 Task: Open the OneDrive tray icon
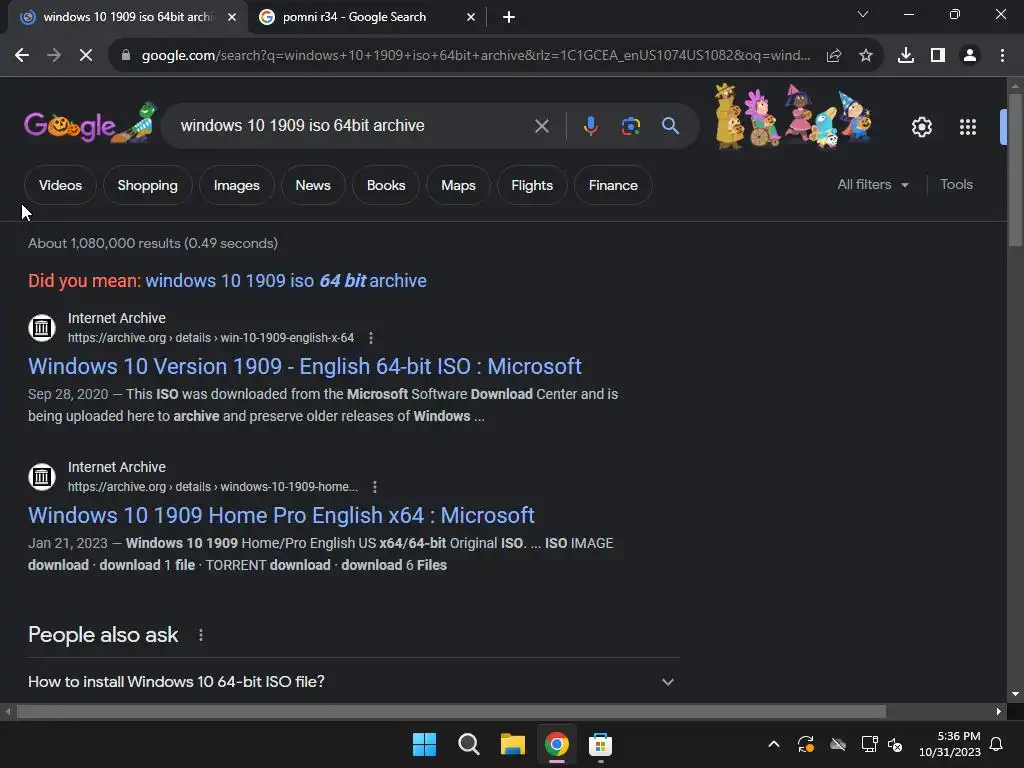tap(837, 744)
